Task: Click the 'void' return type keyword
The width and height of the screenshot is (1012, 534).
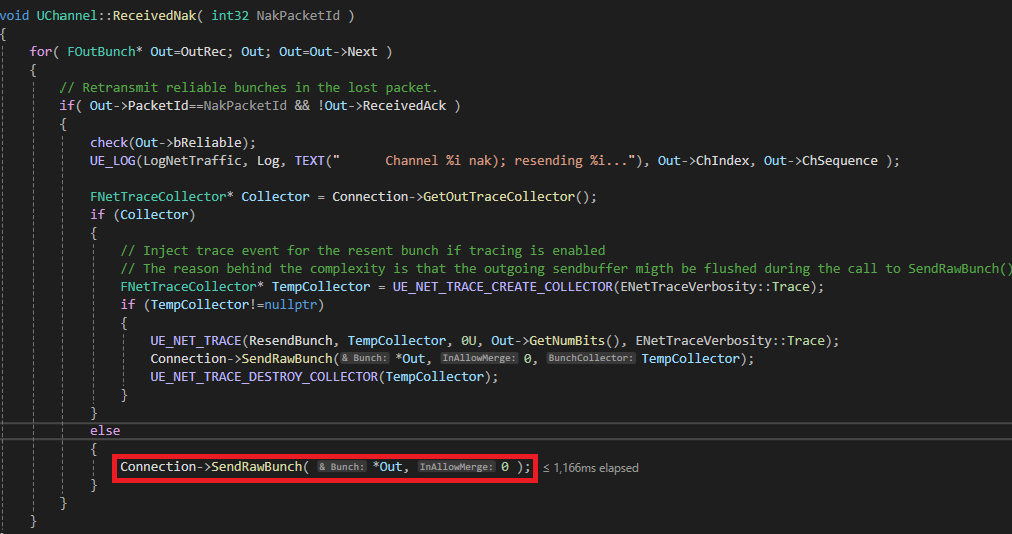Action: [14, 15]
